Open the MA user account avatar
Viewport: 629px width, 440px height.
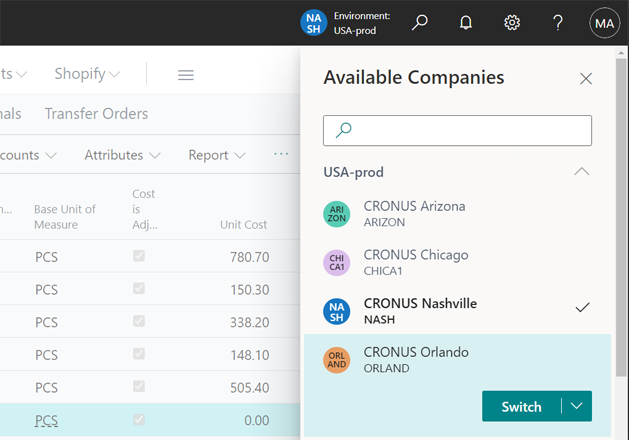tap(604, 22)
